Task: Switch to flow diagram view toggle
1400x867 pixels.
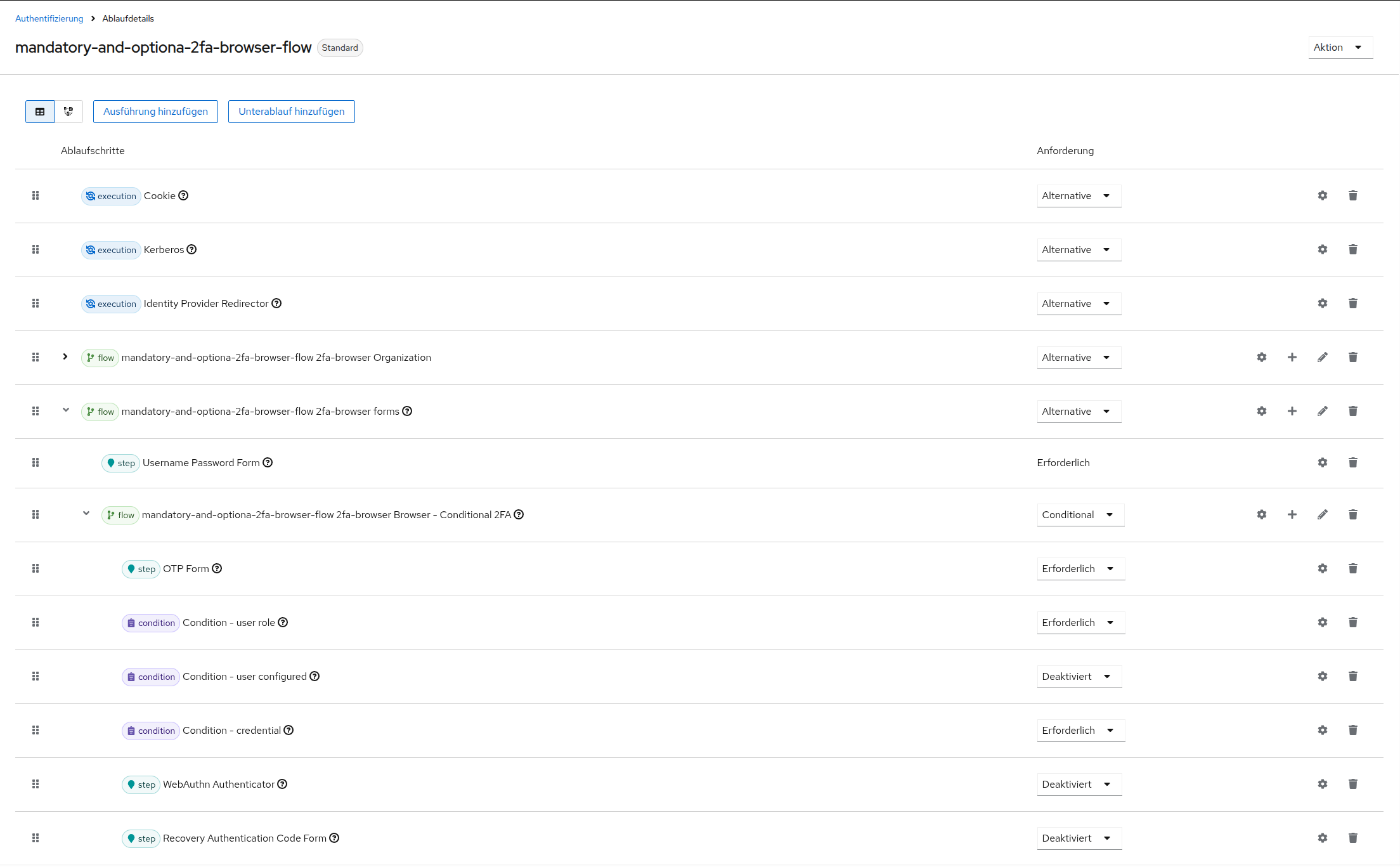Action: (68, 112)
